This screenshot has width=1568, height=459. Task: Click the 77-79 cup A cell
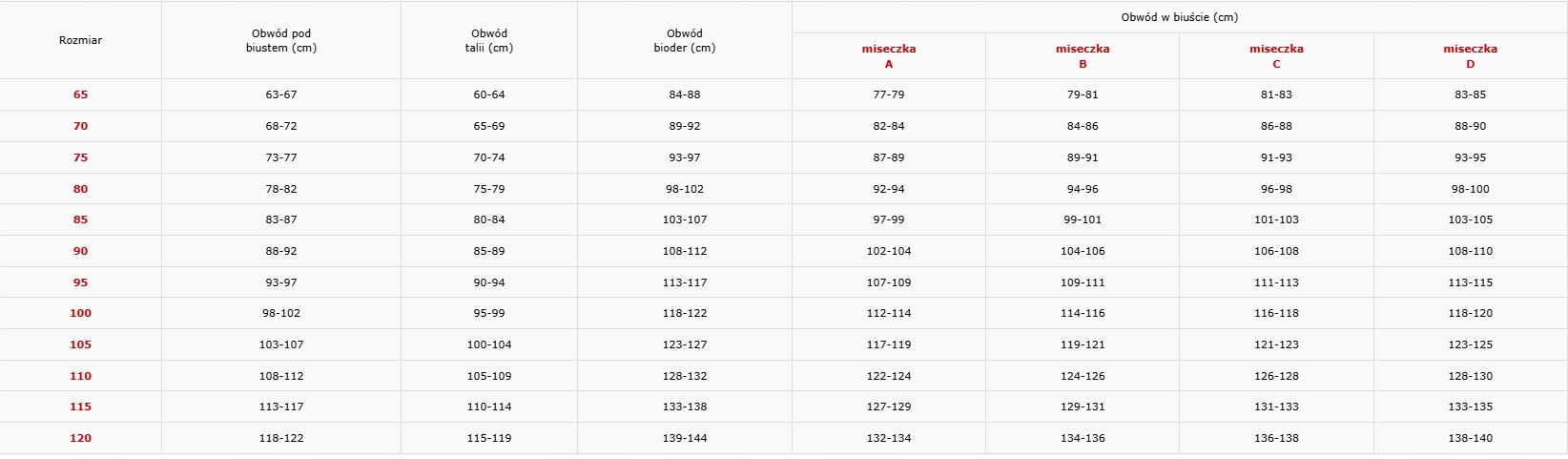pyautogui.click(x=889, y=94)
